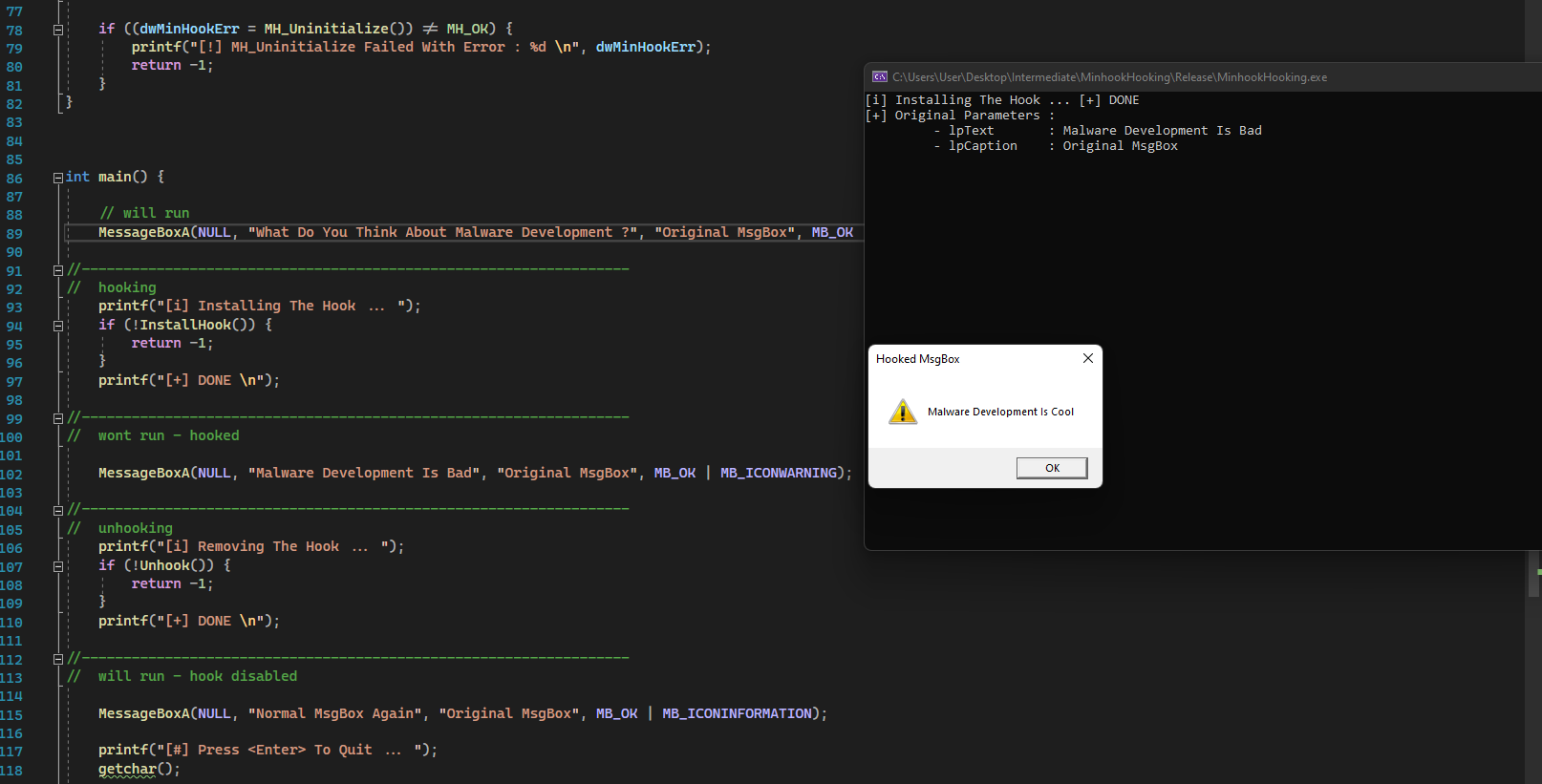Click the MH_Uninitialize if statement on line 78
1542x784 pixels.
point(306,29)
